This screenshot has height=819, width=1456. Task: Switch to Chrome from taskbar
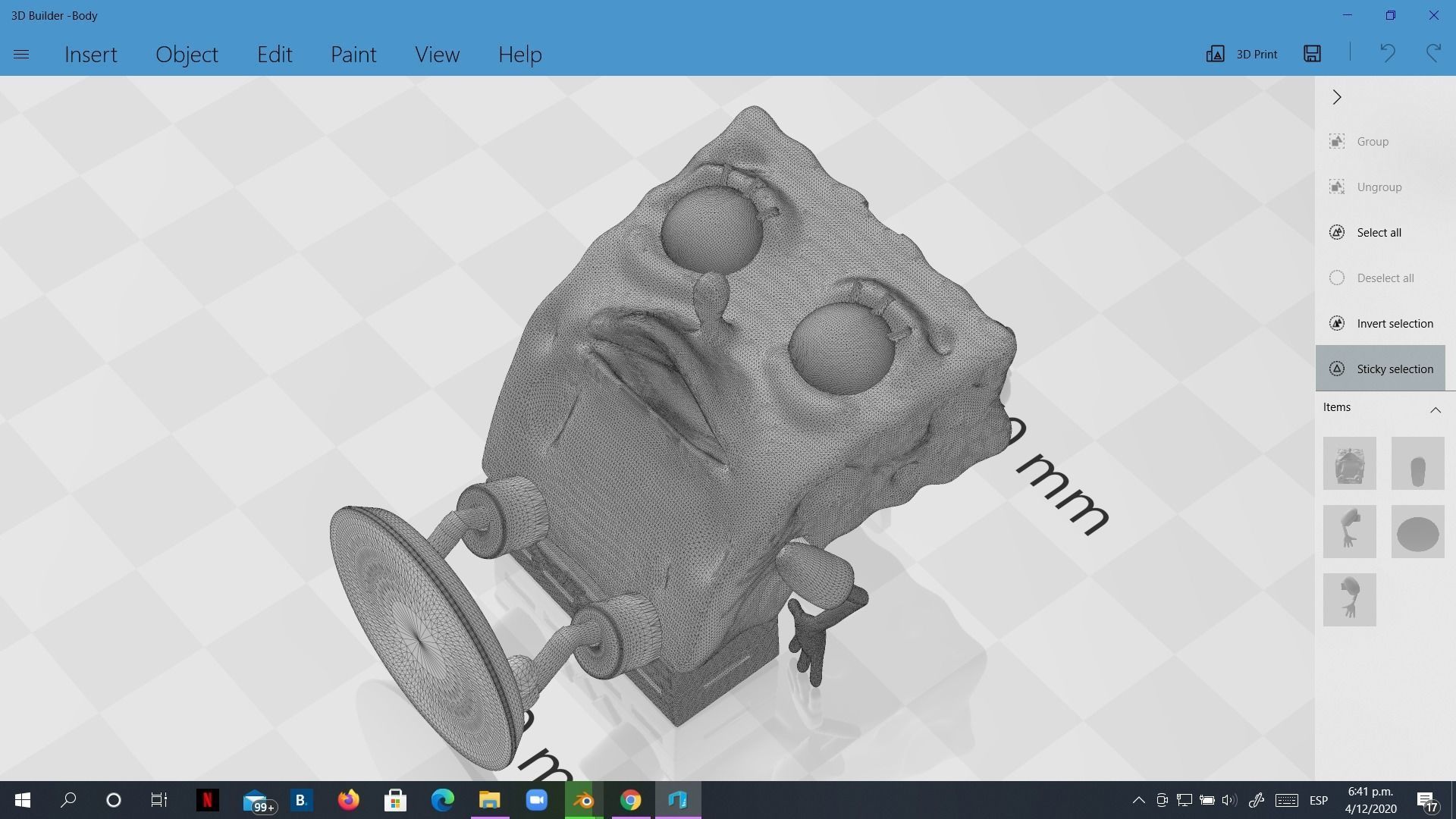pos(631,800)
